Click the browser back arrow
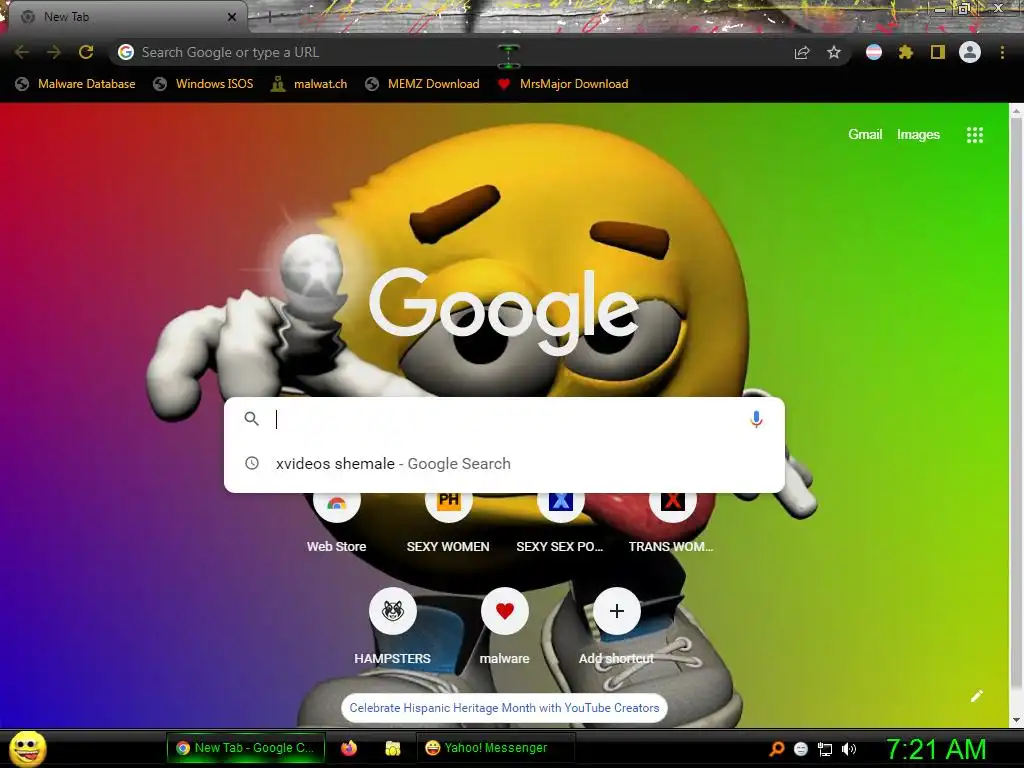The image size is (1024, 768). click(x=22, y=52)
